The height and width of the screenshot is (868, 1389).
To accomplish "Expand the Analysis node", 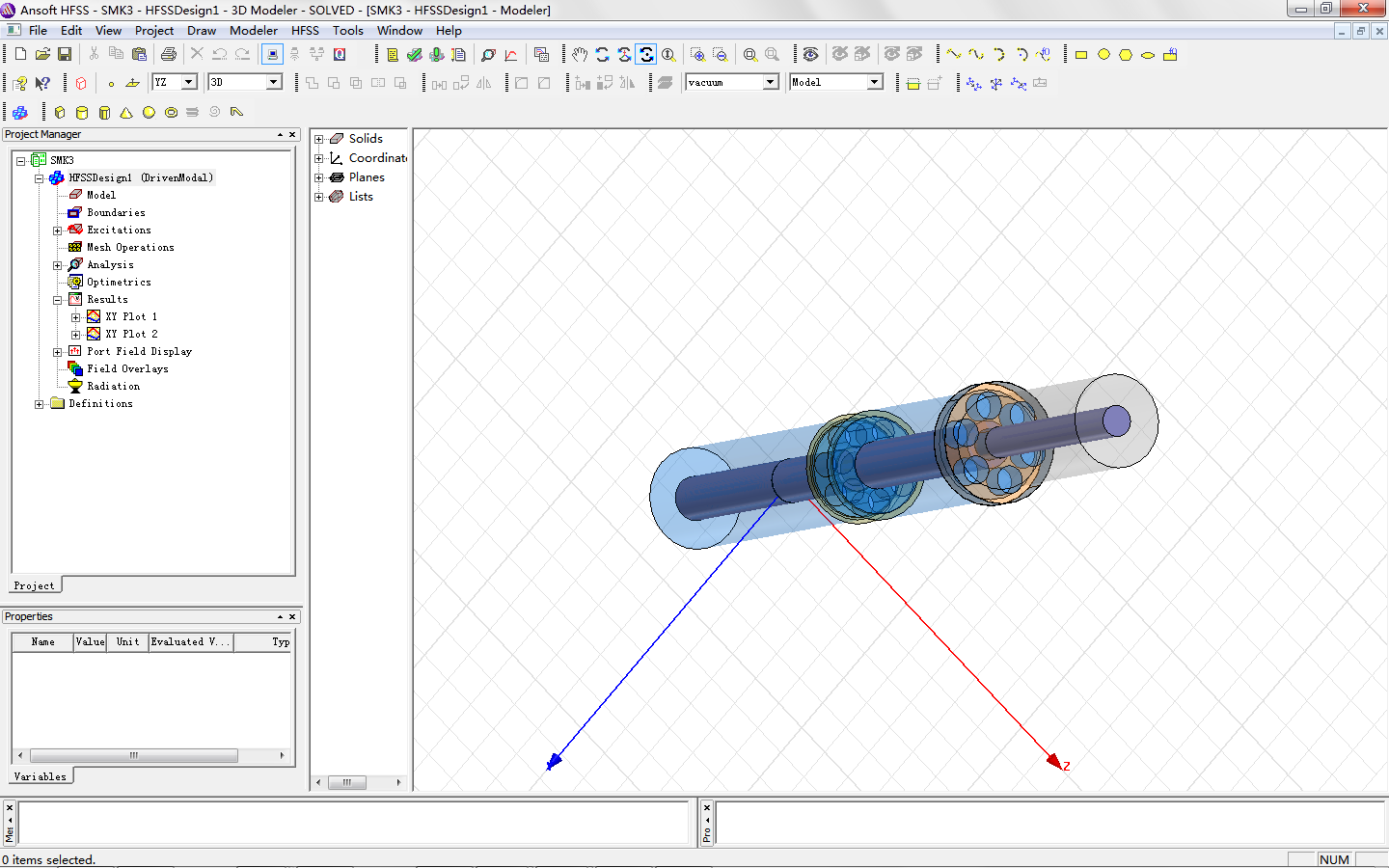I will [x=58, y=265].
